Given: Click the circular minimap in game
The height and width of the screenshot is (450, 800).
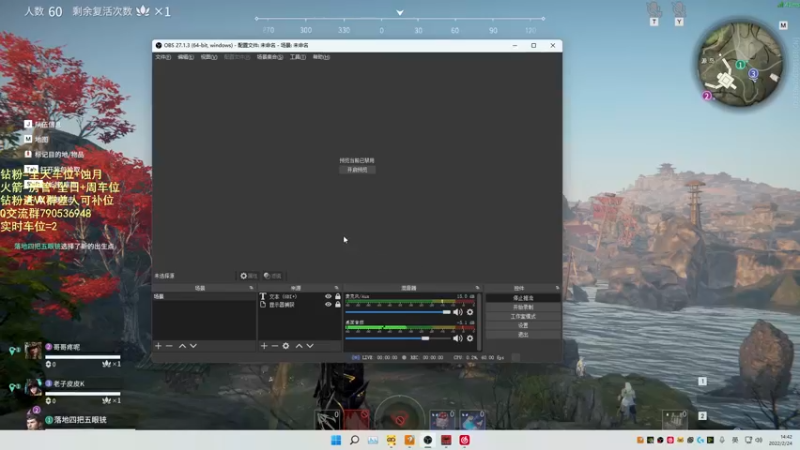Looking at the screenshot, I should tap(740, 64).
